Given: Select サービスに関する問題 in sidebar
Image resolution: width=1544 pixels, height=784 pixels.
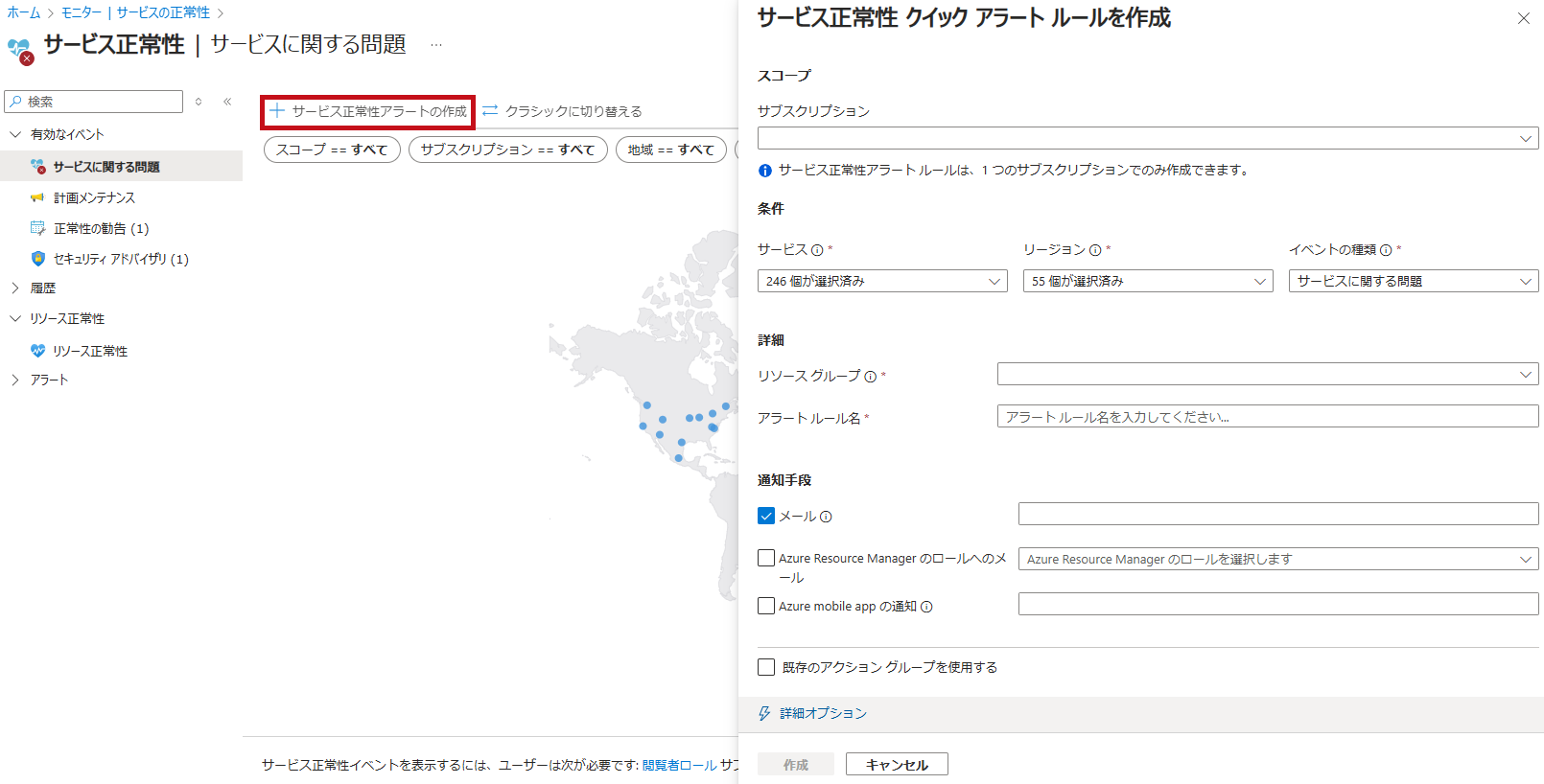Looking at the screenshot, I should coord(121,166).
